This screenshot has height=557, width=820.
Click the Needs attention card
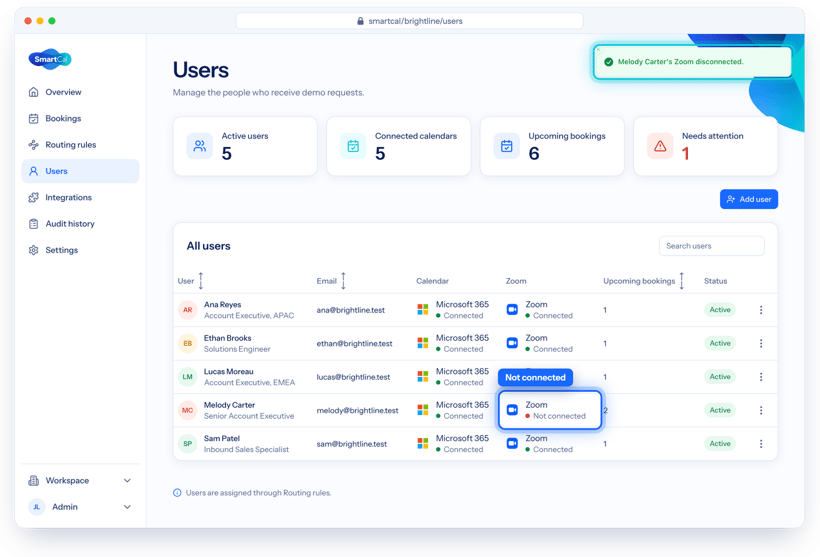point(705,146)
